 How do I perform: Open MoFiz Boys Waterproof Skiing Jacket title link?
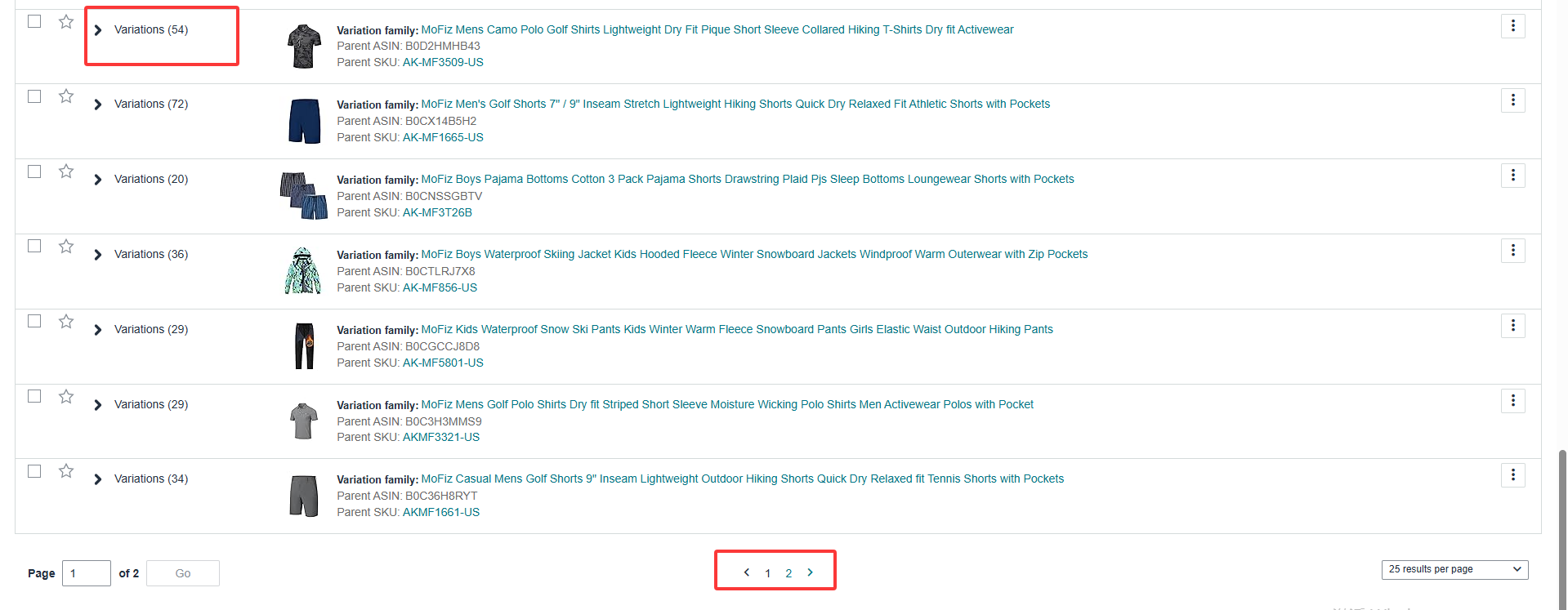click(754, 254)
